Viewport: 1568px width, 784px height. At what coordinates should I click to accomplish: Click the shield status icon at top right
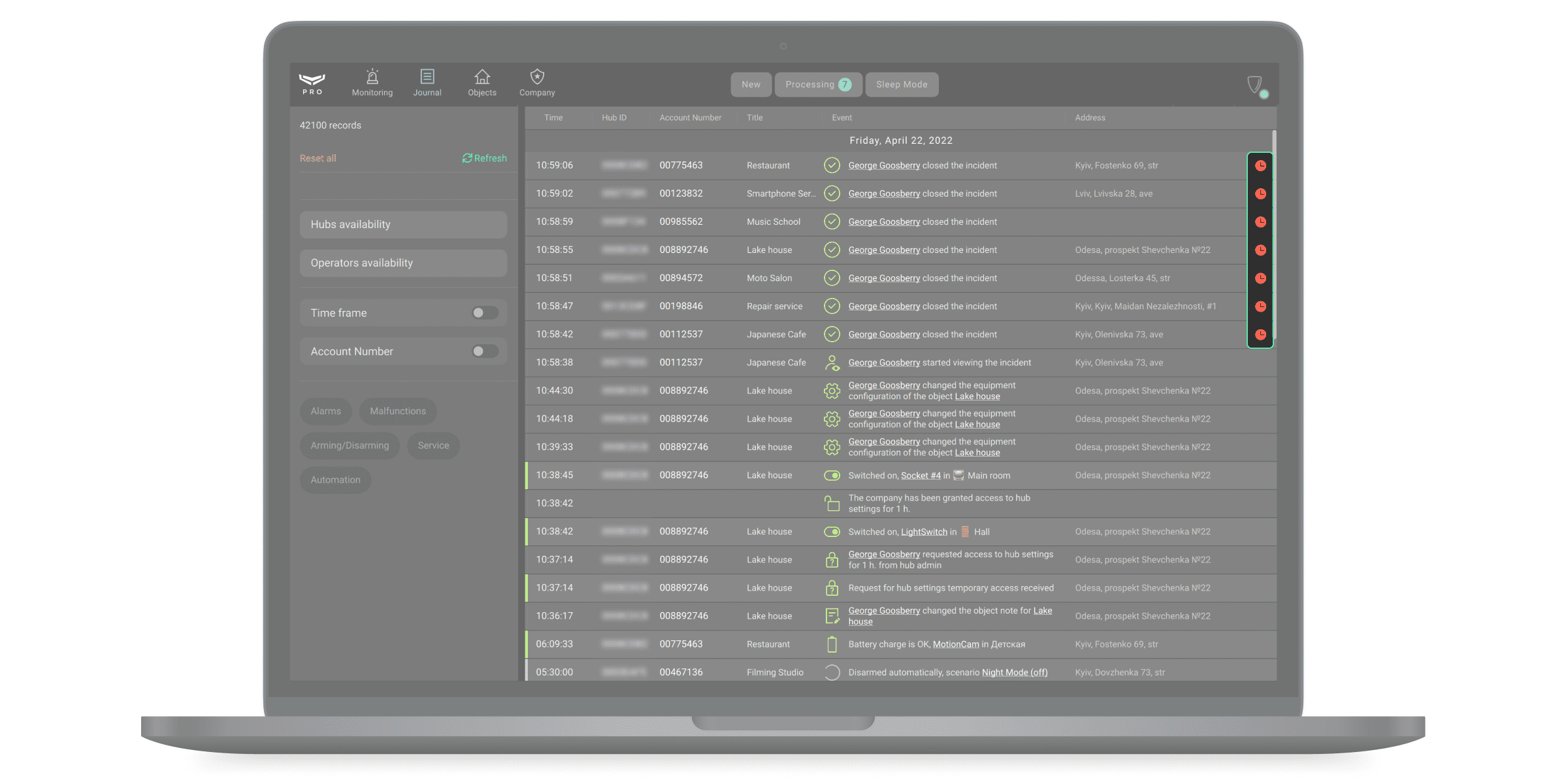point(1256,86)
